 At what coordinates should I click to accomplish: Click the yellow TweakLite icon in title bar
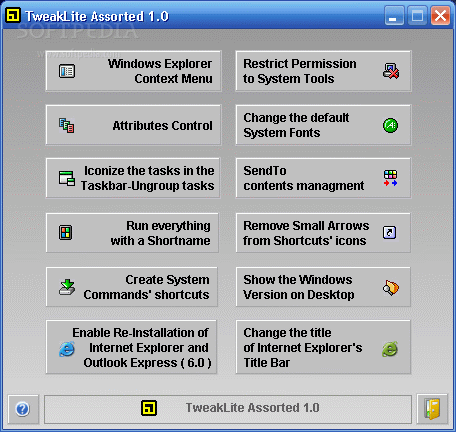[x=13, y=15]
